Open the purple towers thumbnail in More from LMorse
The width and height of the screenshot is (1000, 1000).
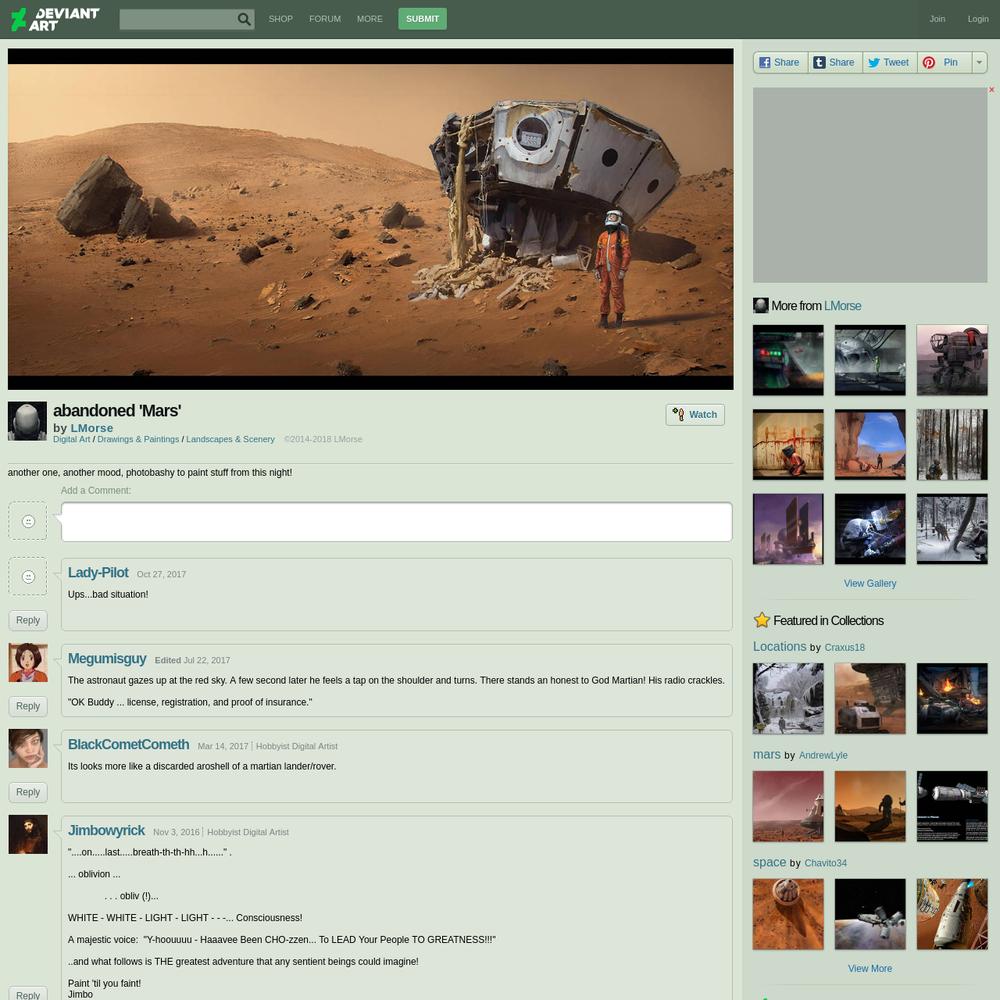coord(788,529)
